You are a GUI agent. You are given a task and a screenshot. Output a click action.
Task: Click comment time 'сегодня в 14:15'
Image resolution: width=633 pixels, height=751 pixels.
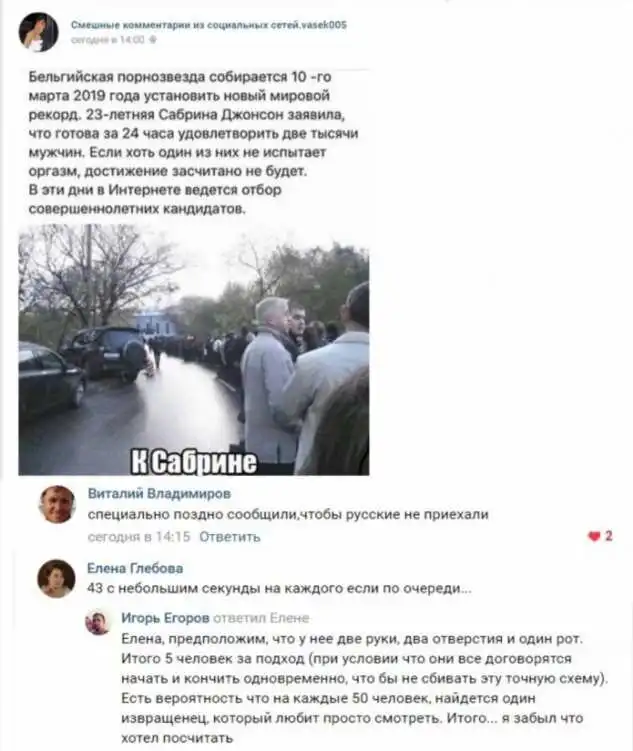pyautogui.click(x=139, y=536)
